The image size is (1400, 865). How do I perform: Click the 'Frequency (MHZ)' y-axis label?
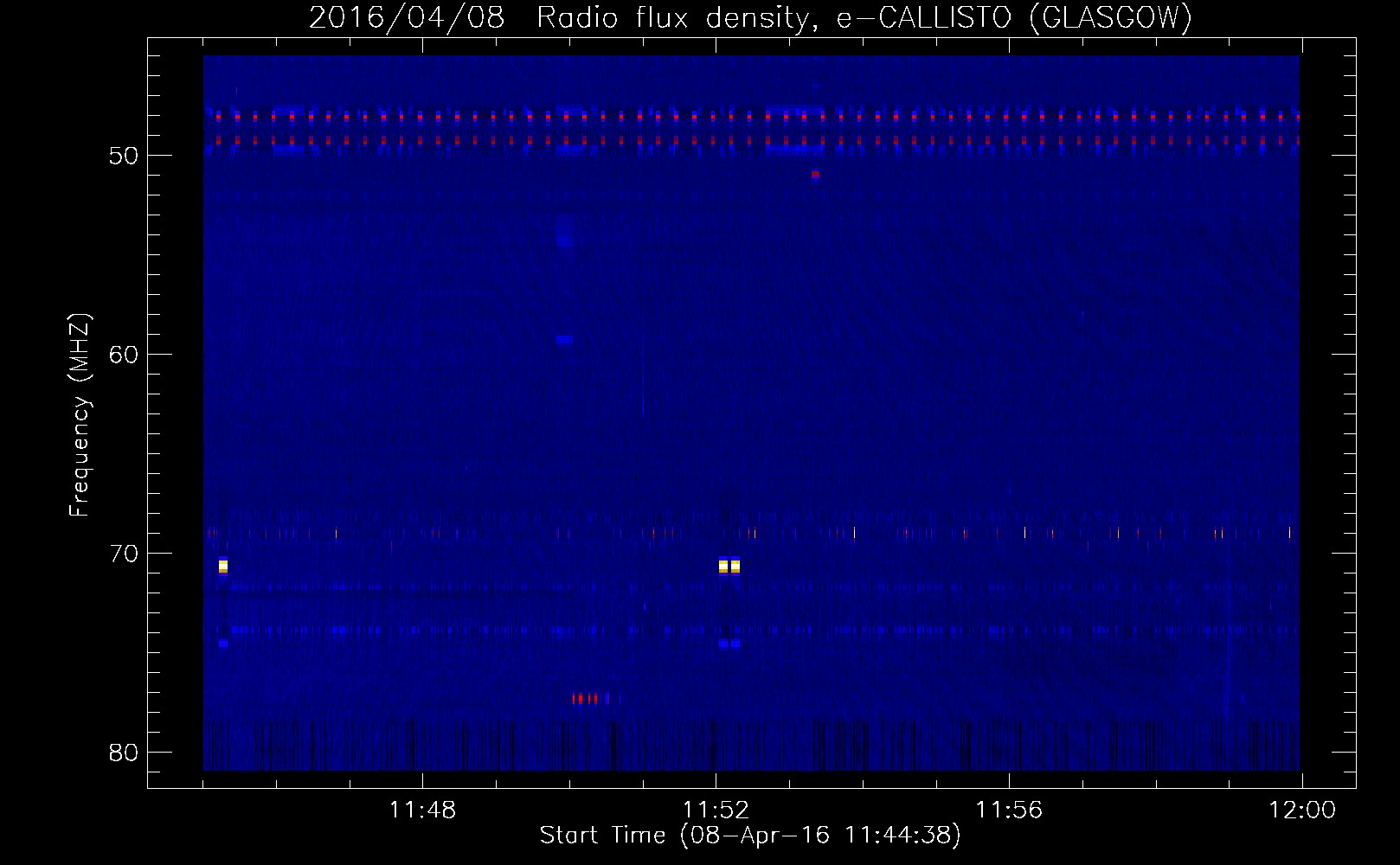(79, 415)
